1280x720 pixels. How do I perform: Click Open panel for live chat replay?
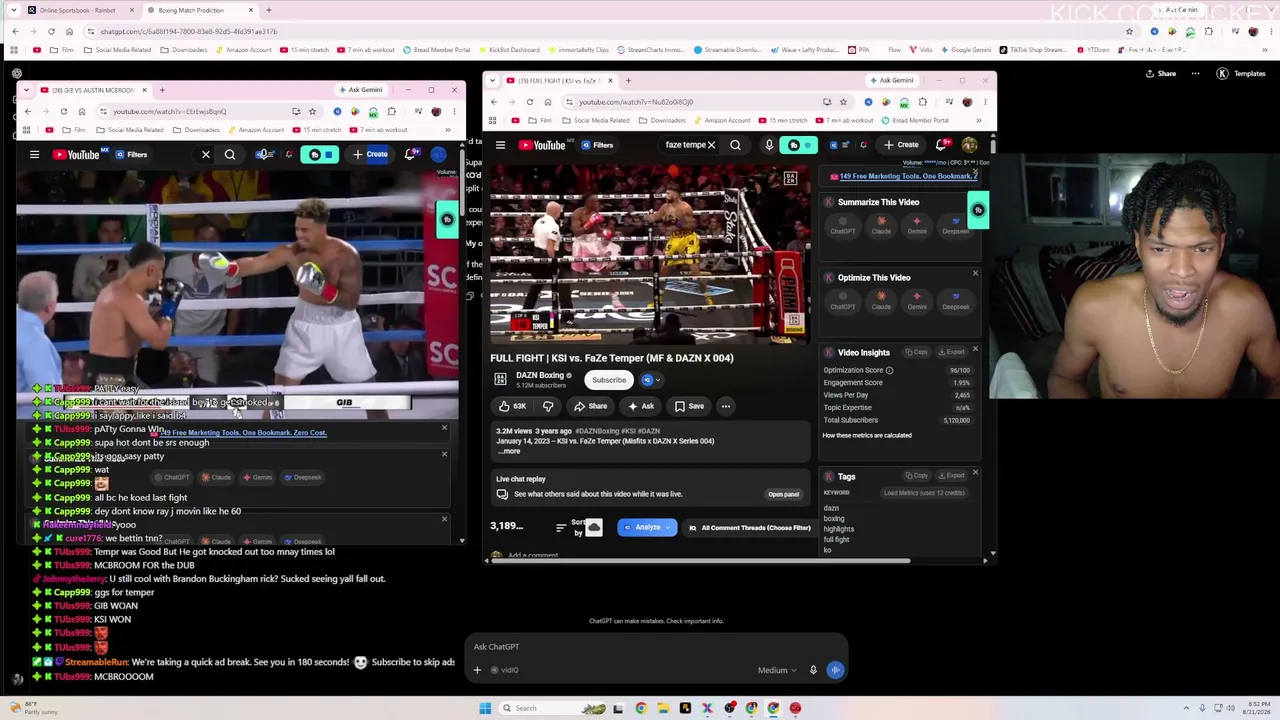[x=783, y=494]
